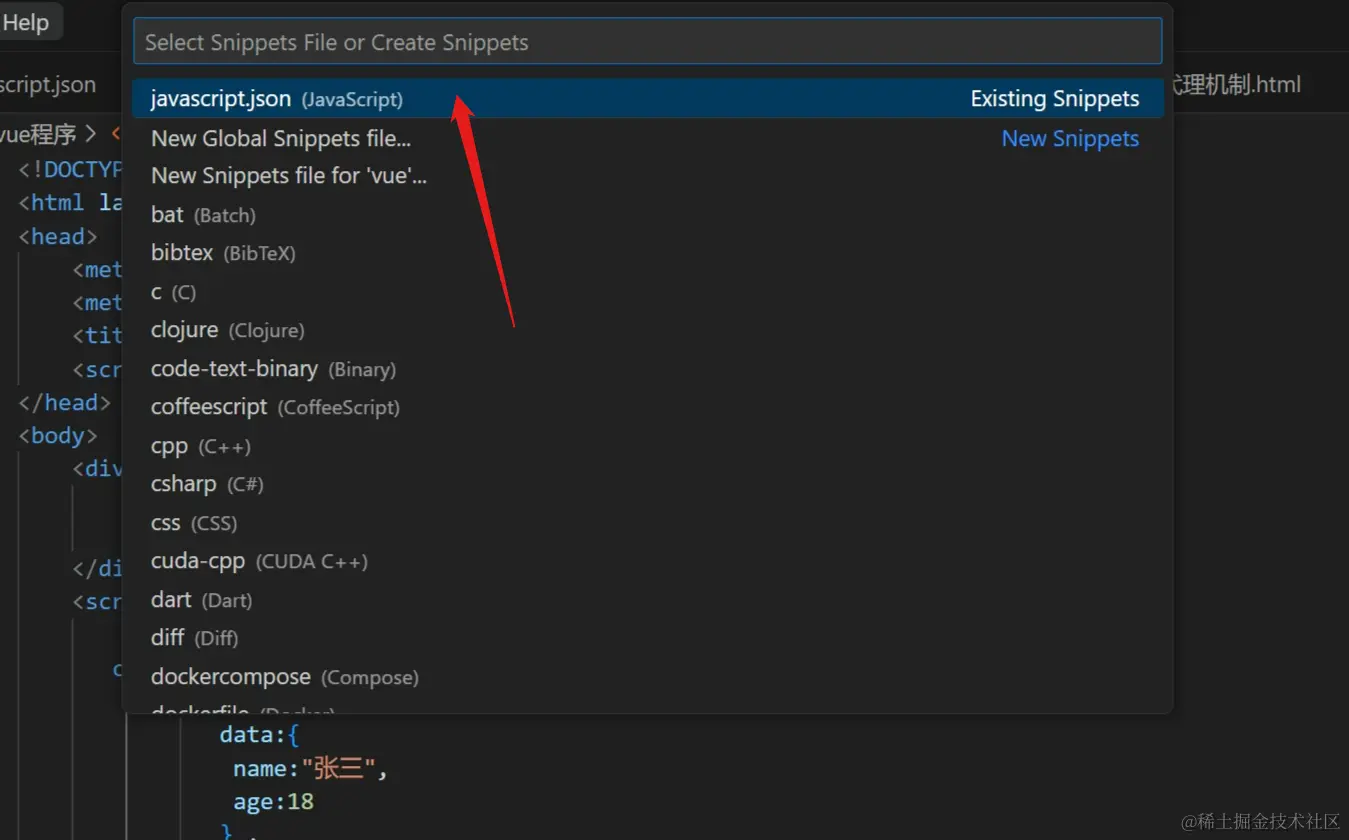The height and width of the screenshot is (840, 1349).
Task: Click the data:{ line in the editor
Action: [x=260, y=735]
